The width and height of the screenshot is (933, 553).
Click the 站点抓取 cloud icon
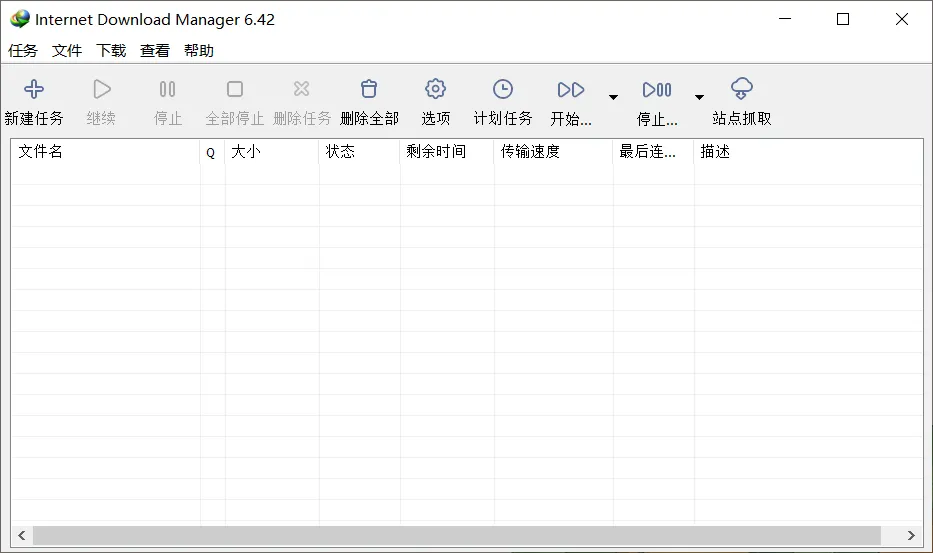742,89
